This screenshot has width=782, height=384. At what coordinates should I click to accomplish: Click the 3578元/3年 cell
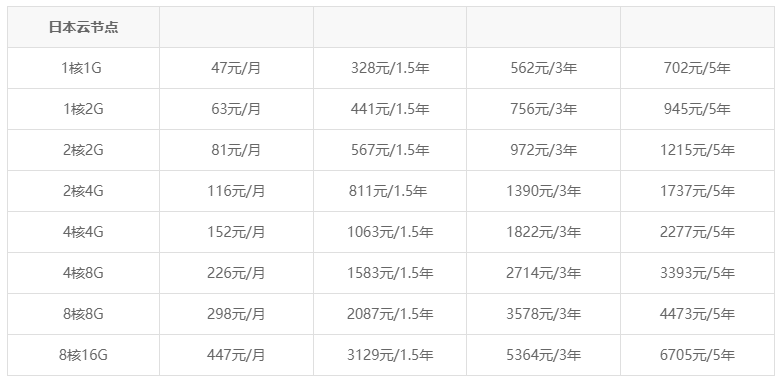pyautogui.click(x=544, y=314)
